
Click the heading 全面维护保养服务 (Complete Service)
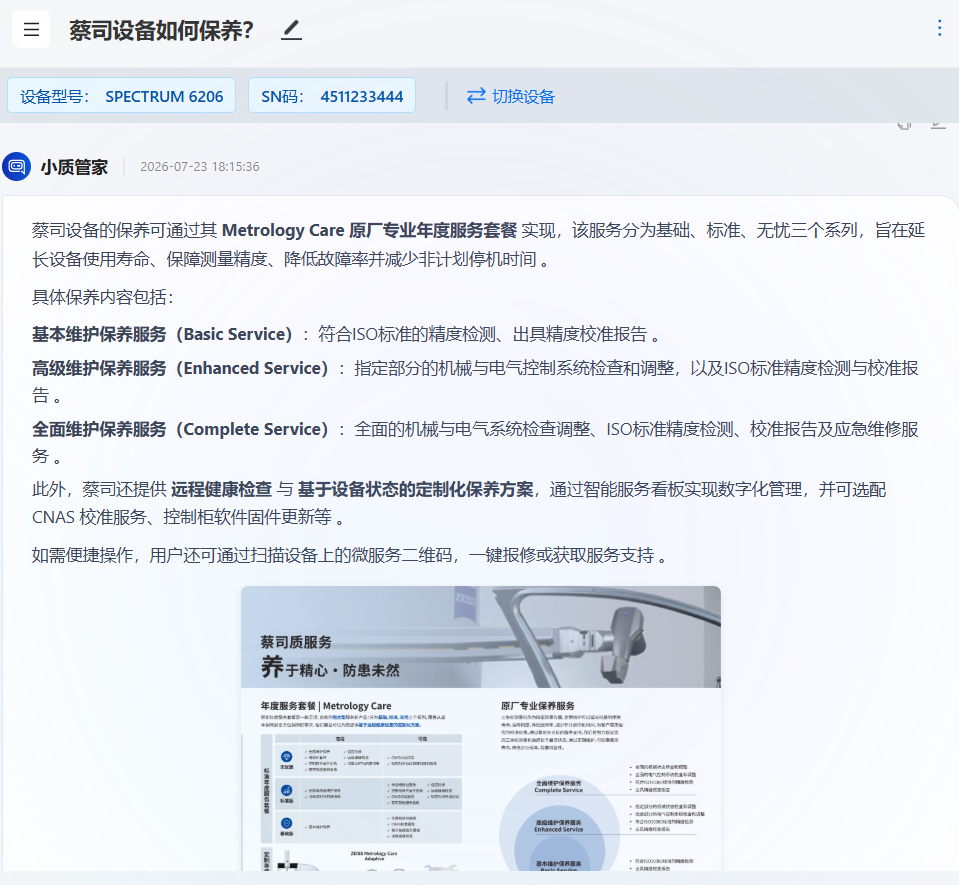pyautogui.click(x=180, y=430)
